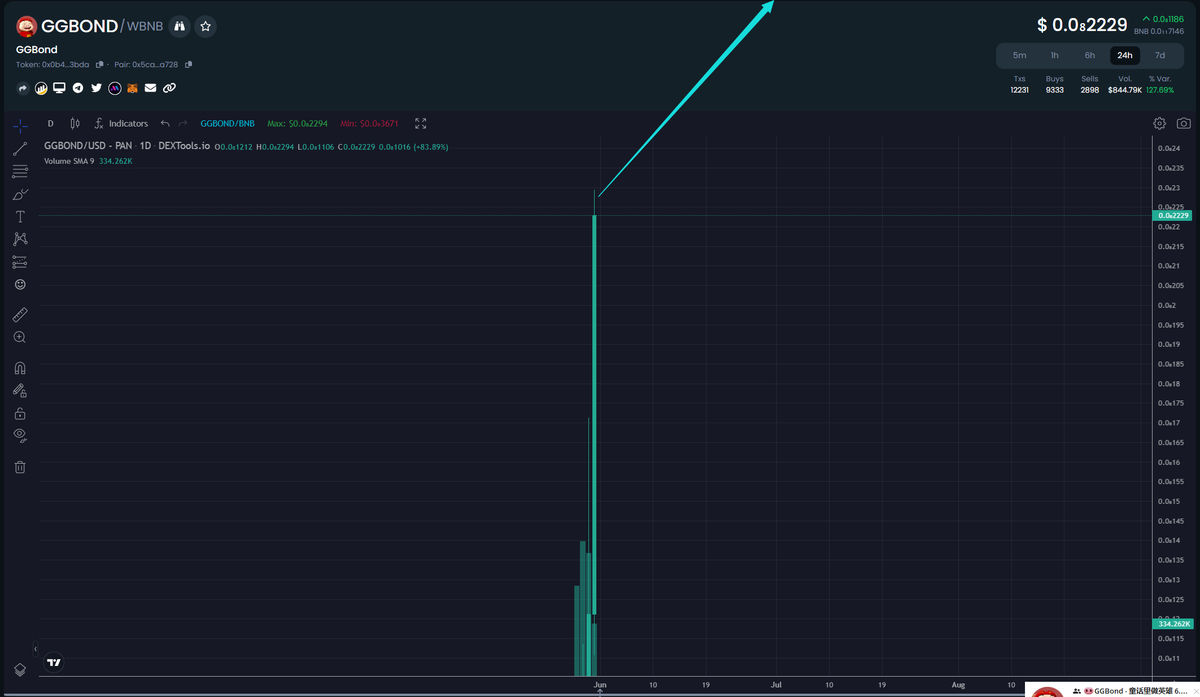Toggle magnet mode in the toolbar

click(20, 368)
